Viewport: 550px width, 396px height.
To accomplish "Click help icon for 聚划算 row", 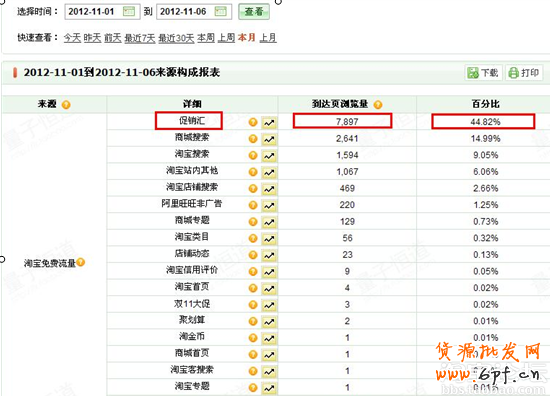I will coord(253,321).
